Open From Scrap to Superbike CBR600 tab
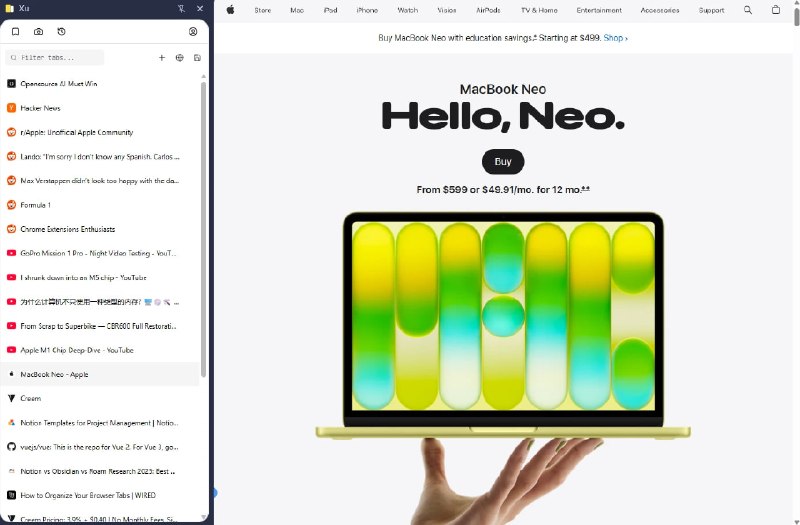The width and height of the screenshot is (800, 525). coord(100,326)
